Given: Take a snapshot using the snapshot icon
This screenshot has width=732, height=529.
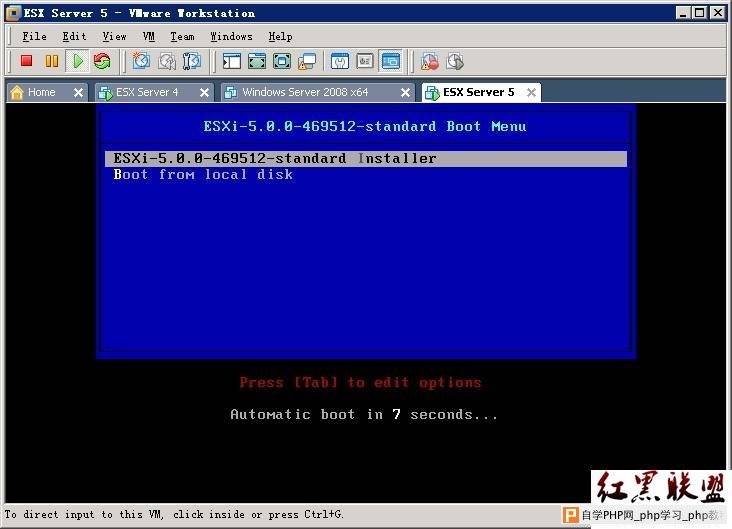Looking at the screenshot, I should pyautogui.click(x=142, y=62).
